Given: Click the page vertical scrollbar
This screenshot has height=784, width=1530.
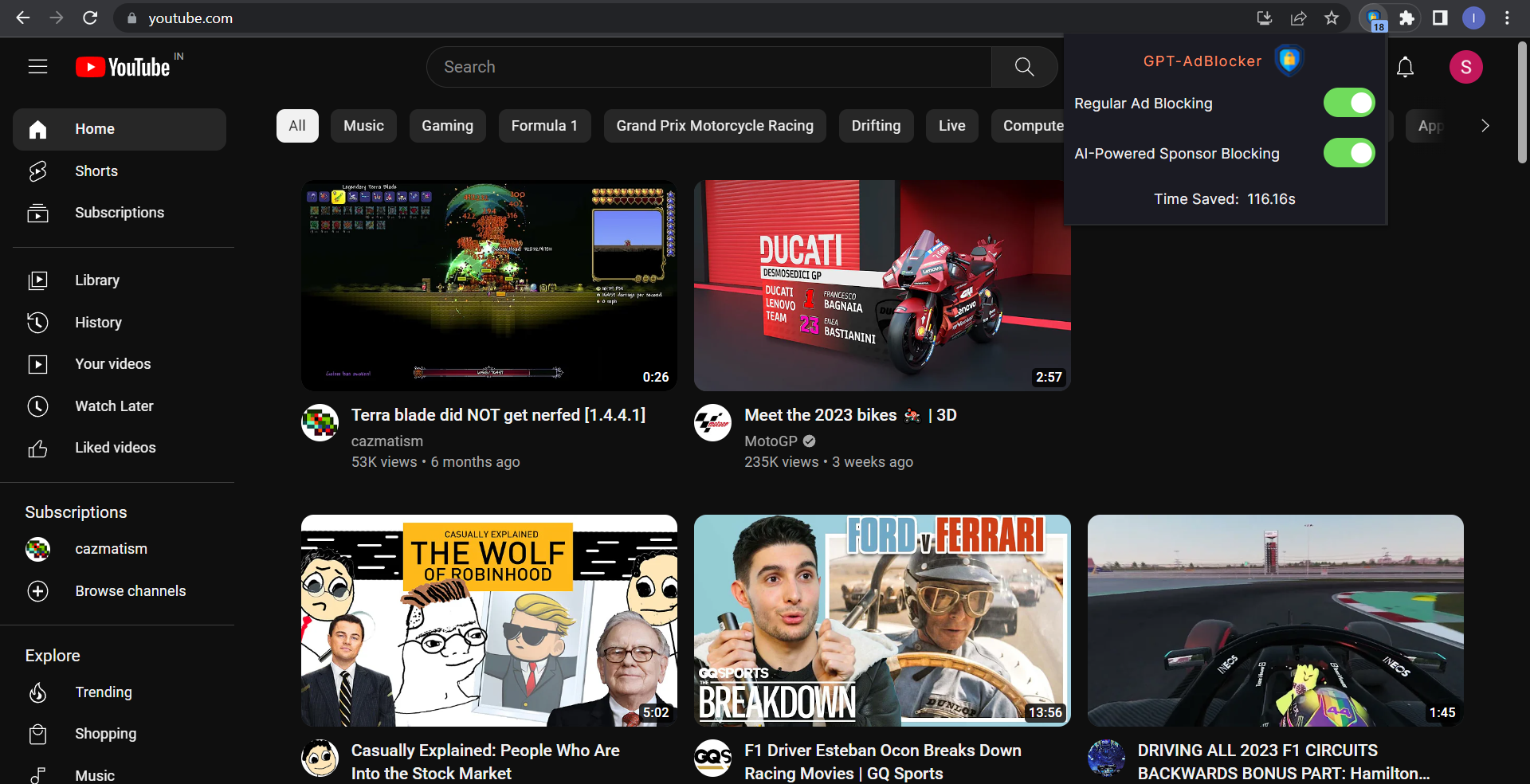Looking at the screenshot, I should [1522, 102].
